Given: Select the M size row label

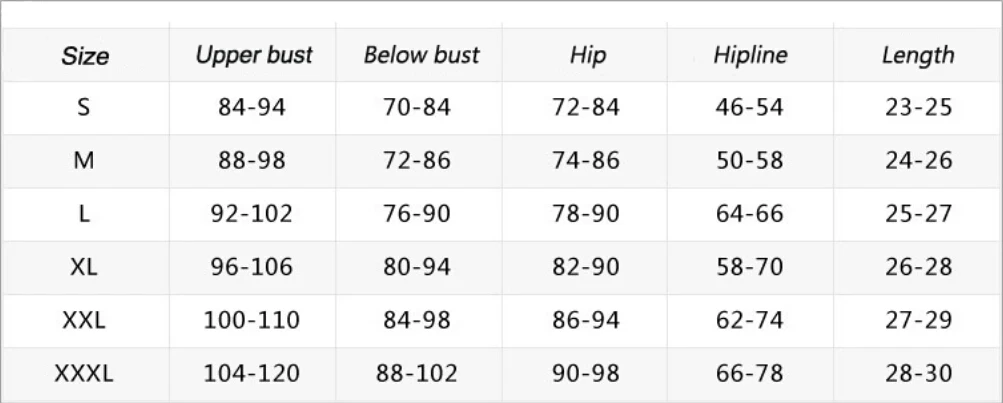Looking at the screenshot, I should click(x=84, y=160).
